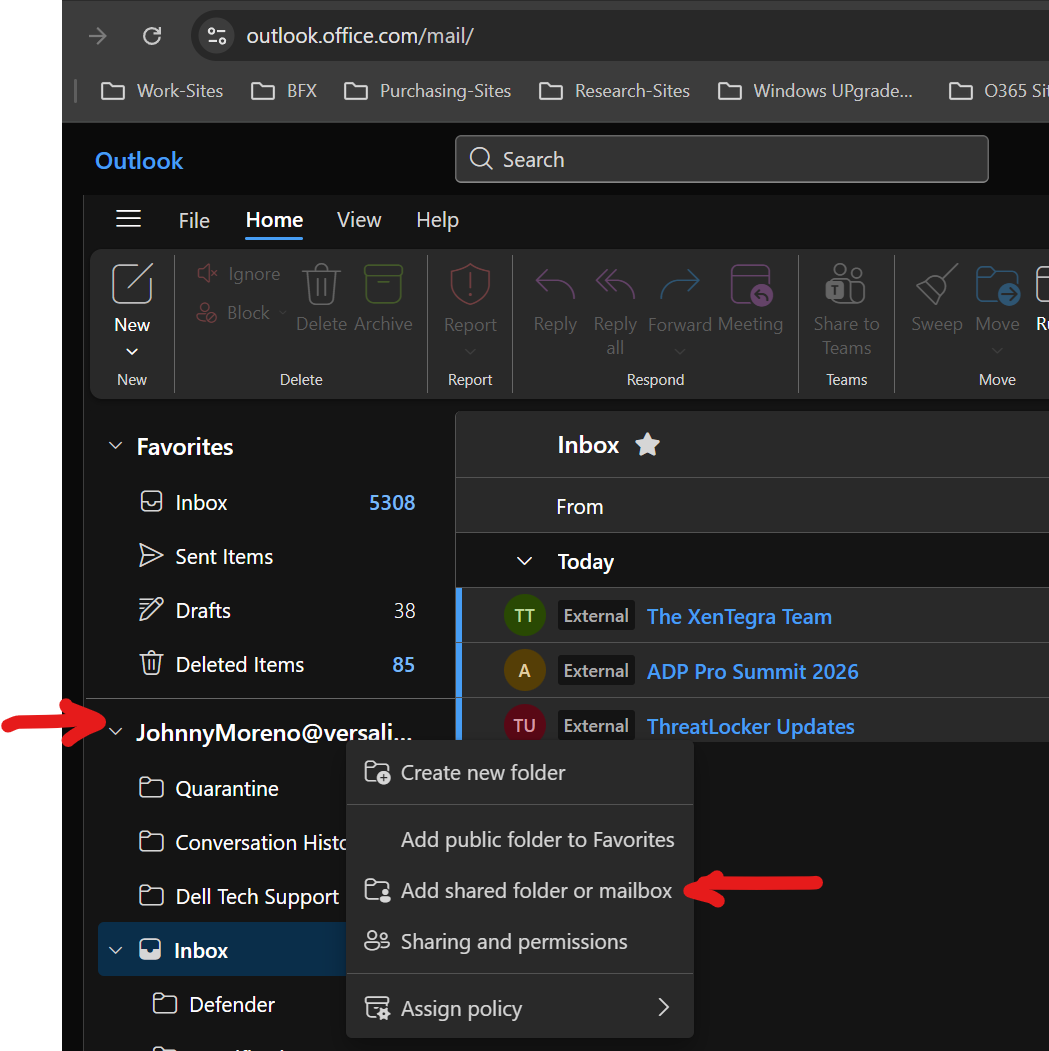The width and height of the screenshot is (1049, 1051).
Task: Choose Sharing and permissions menu entry
Action: [x=519, y=942]
